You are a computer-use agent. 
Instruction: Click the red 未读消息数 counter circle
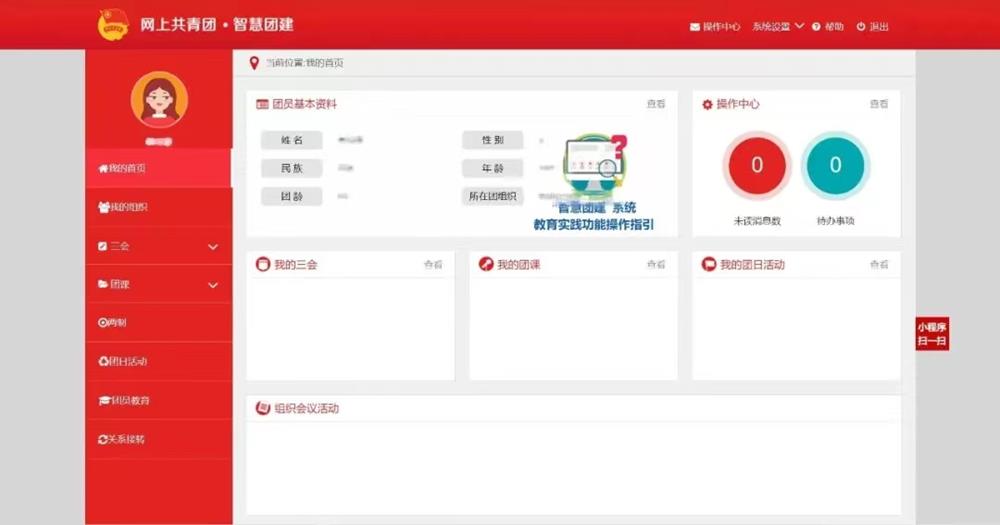(x=757, y=166)
